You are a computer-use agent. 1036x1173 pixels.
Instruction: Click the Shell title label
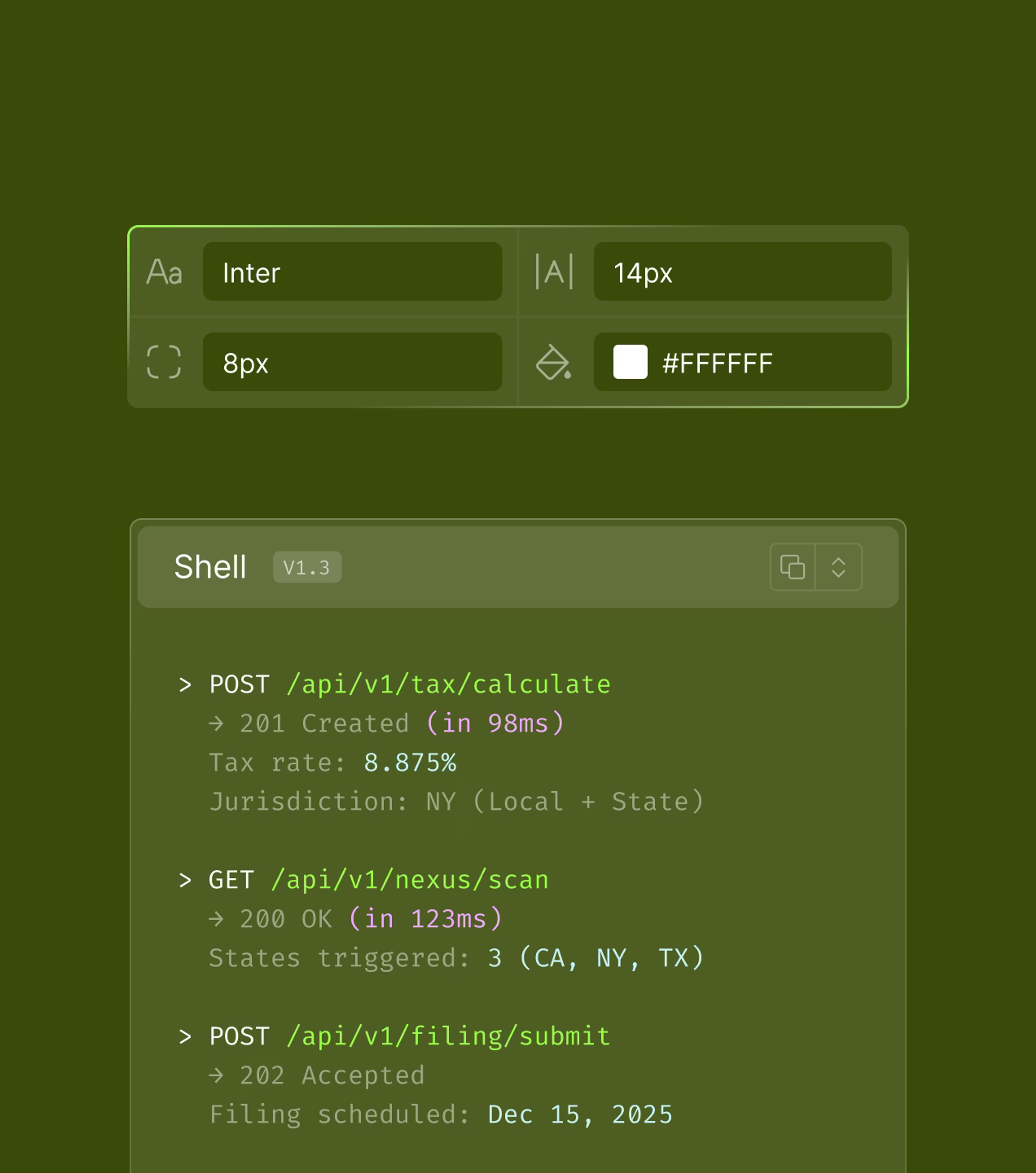[x=210, y=567]
